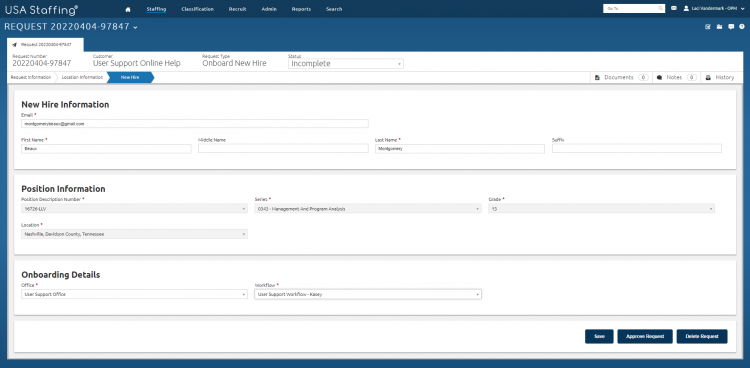Click the Documents count badge

643,78
